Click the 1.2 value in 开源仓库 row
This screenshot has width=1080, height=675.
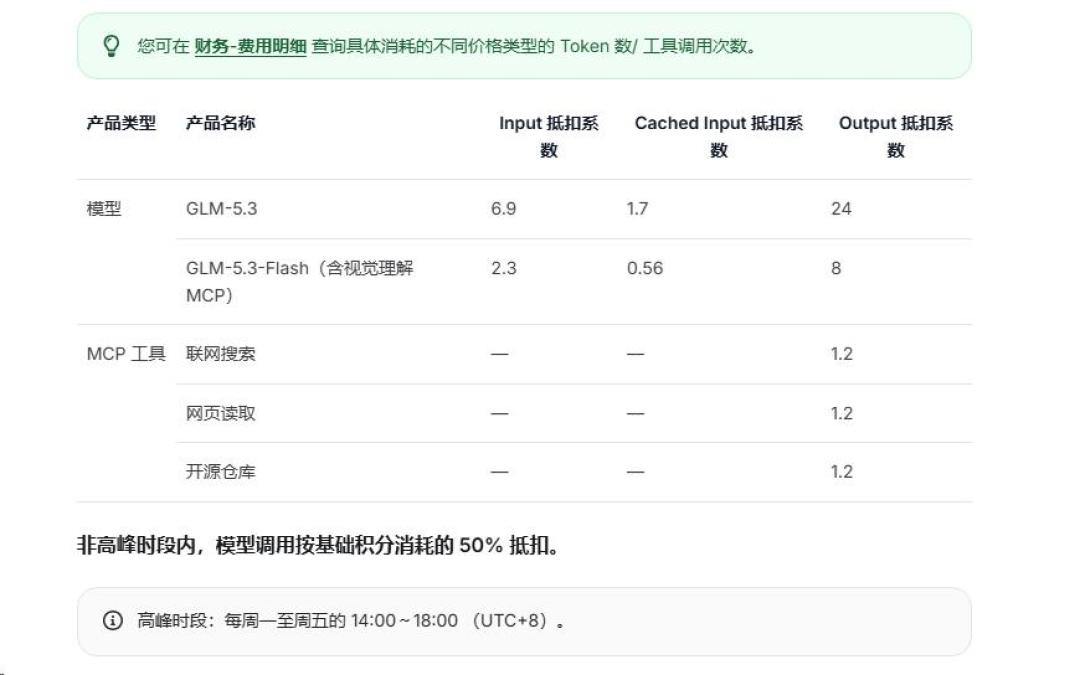click(x=841, y=472)
